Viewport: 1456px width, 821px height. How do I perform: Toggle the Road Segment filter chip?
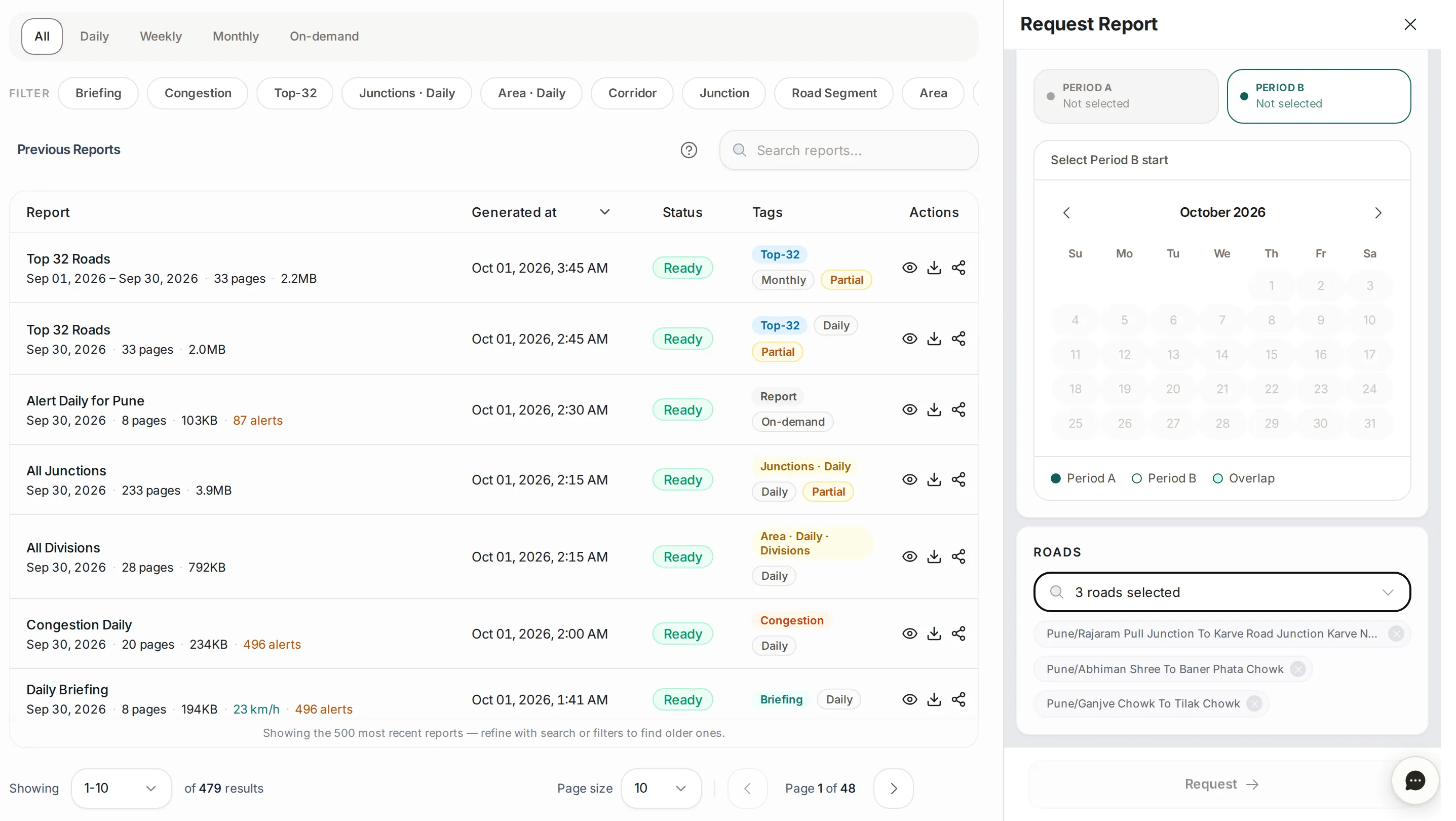834,93
